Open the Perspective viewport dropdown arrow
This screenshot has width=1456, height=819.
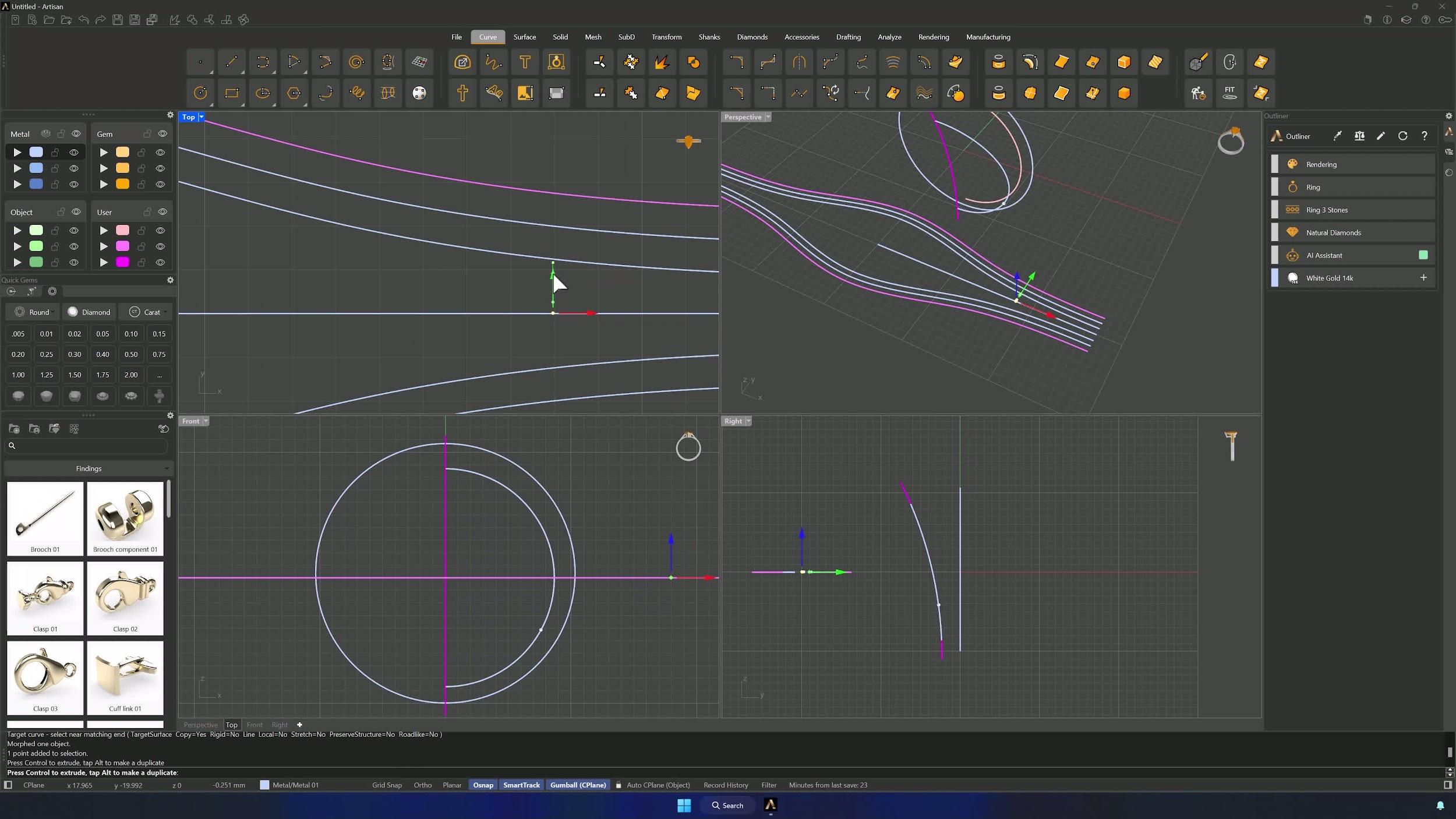click(x=768, y=117)
